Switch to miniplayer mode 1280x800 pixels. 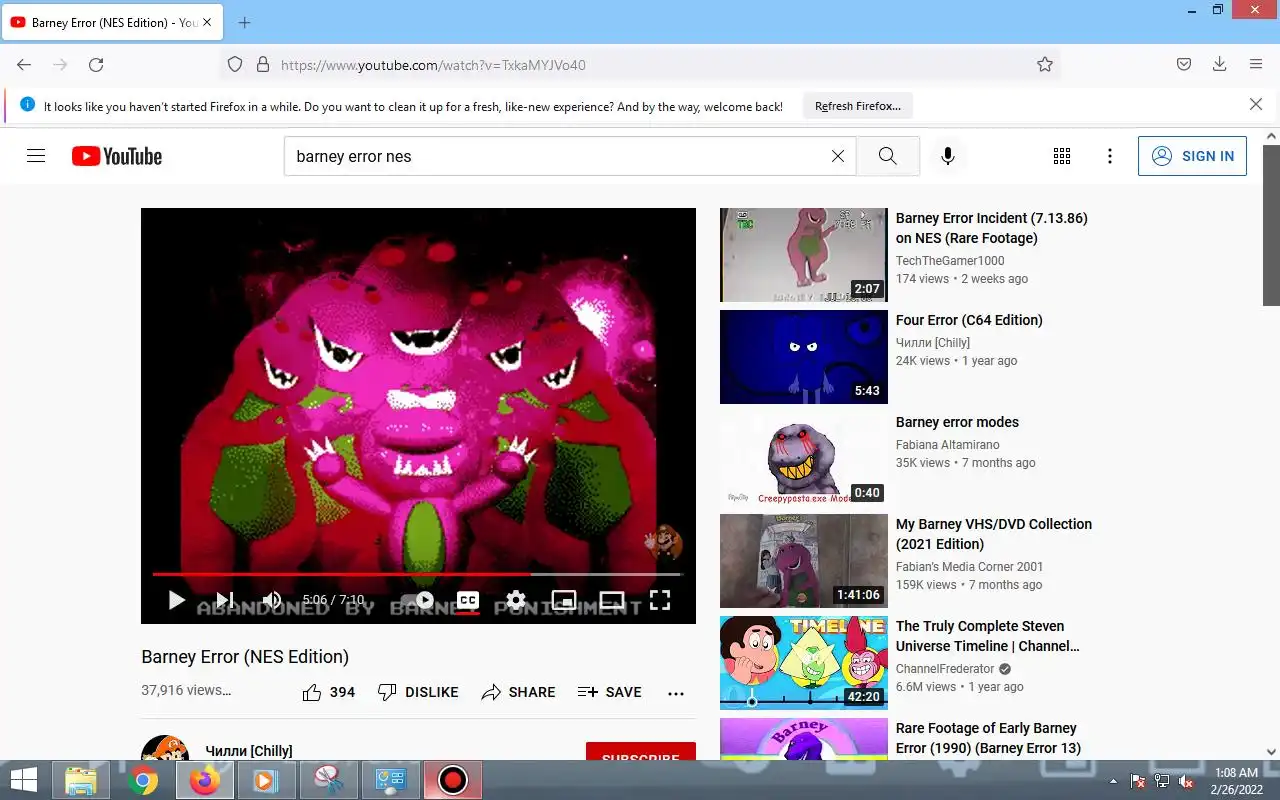click(564, 600)
